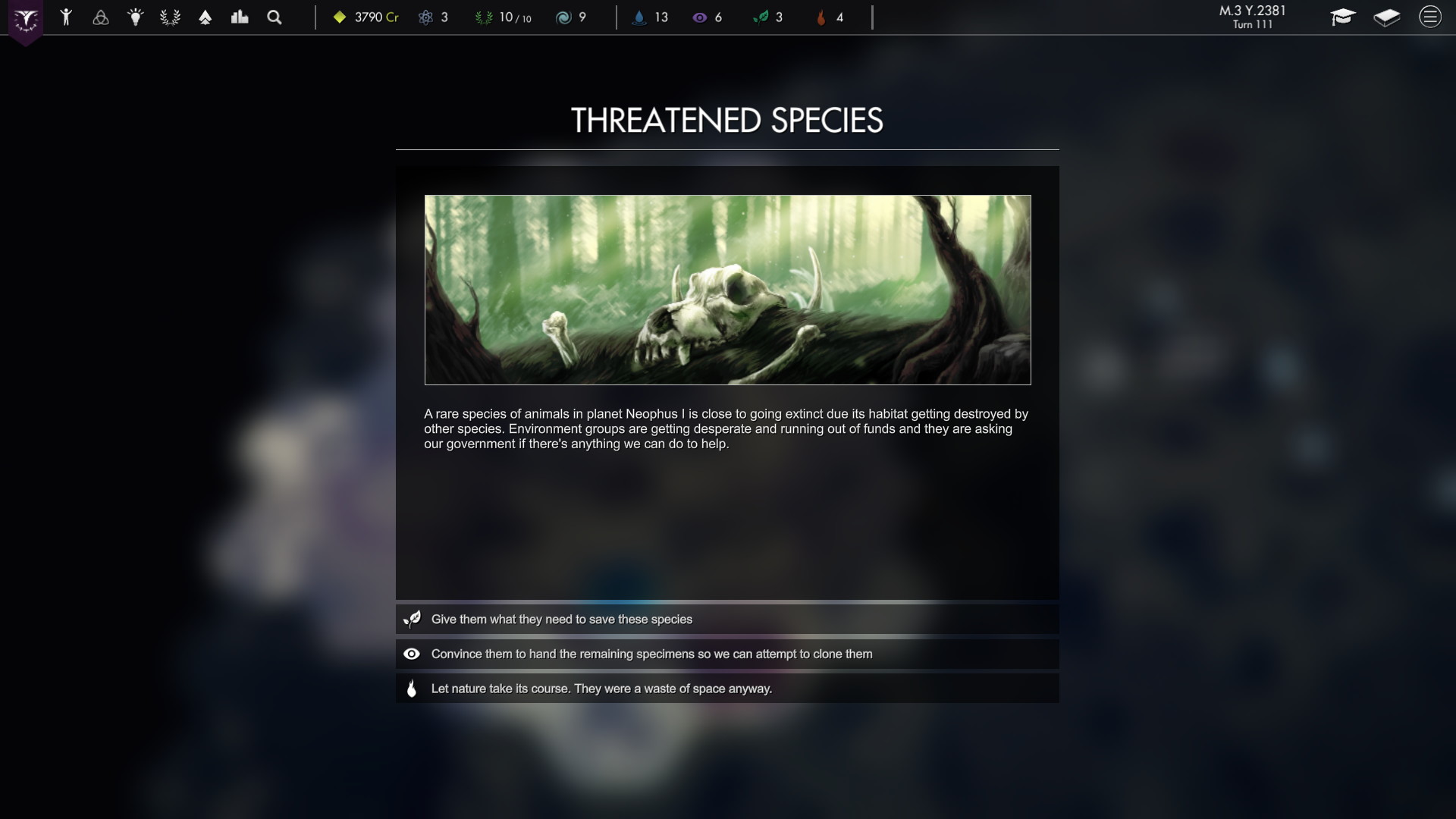Toggle the wing/save species choice option
Viewport: 1456px width, 819px height.
pos(727,618)
